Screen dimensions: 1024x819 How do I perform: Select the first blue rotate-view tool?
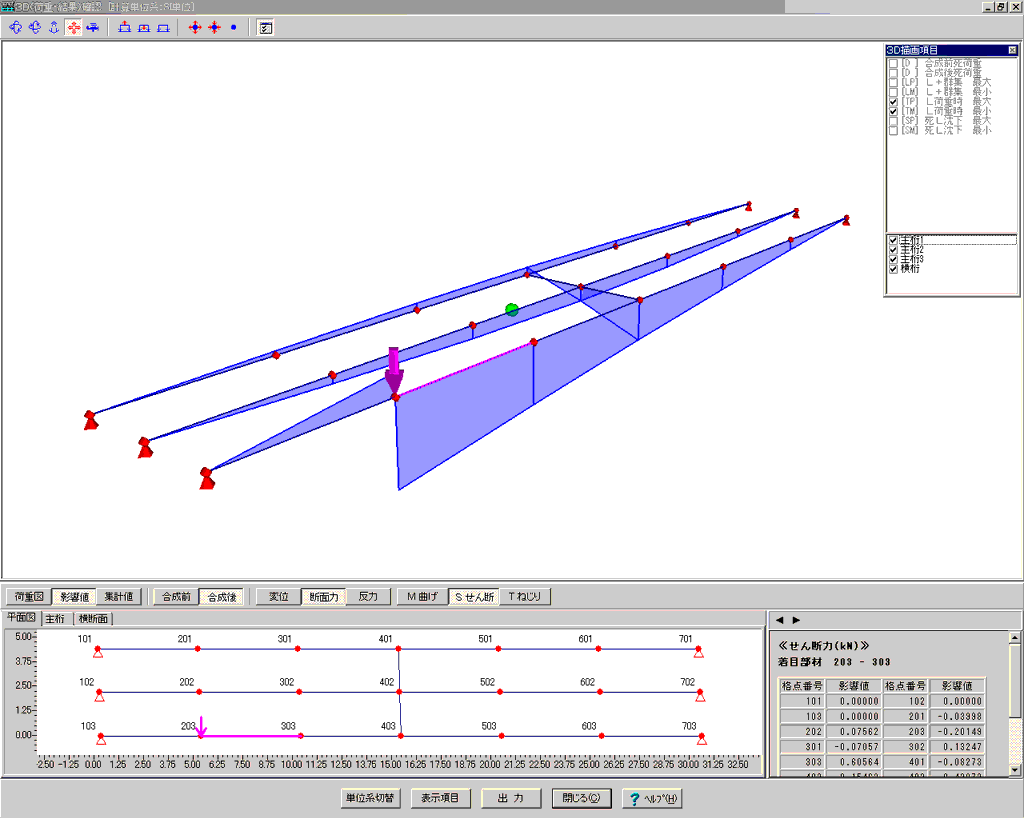tap(16, 27)
